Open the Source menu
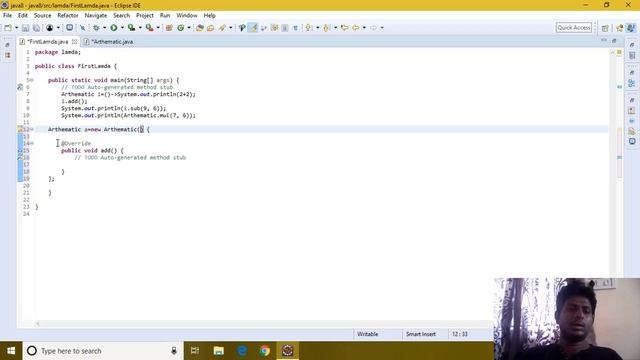This screenshot has width=640, height=360. pos(42,16)
